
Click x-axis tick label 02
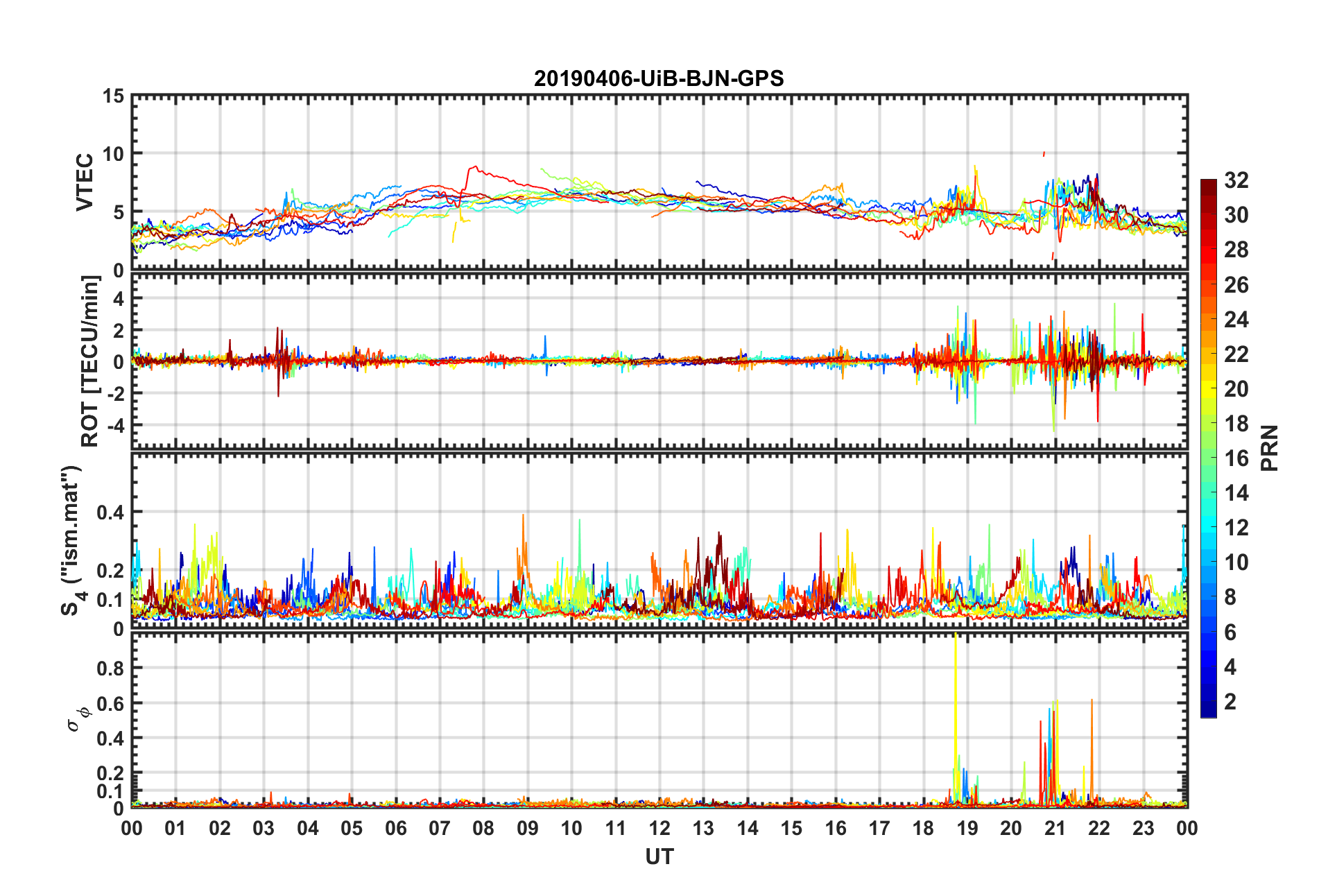click(x=220, y=828)
